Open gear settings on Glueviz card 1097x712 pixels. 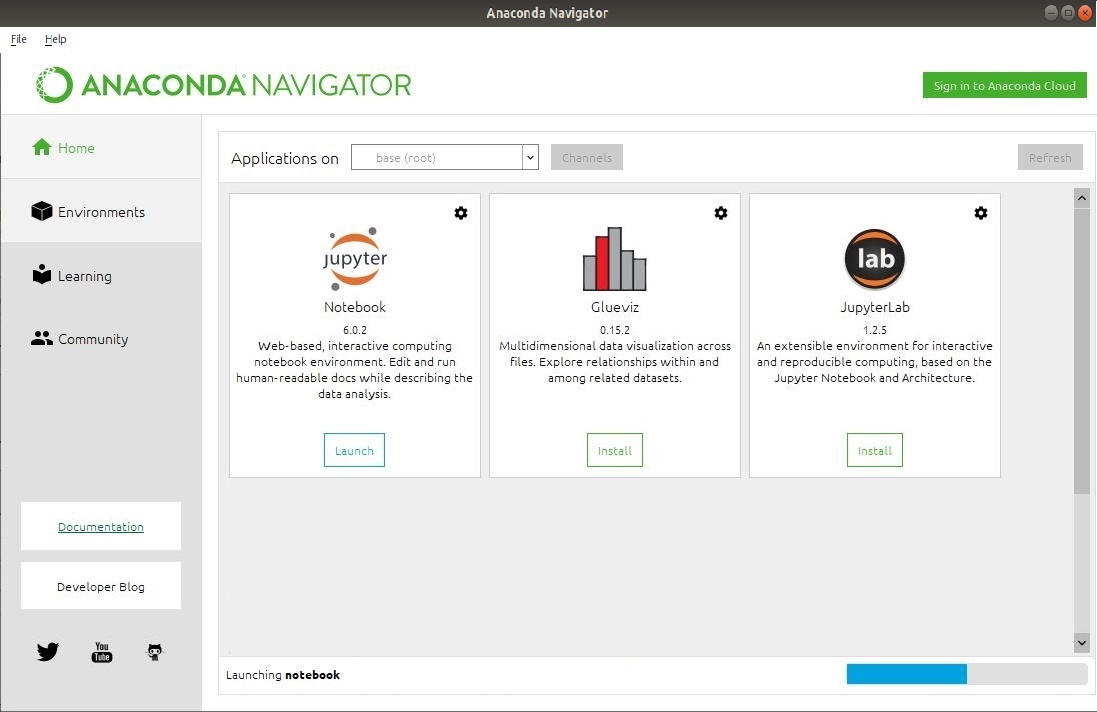721,213
